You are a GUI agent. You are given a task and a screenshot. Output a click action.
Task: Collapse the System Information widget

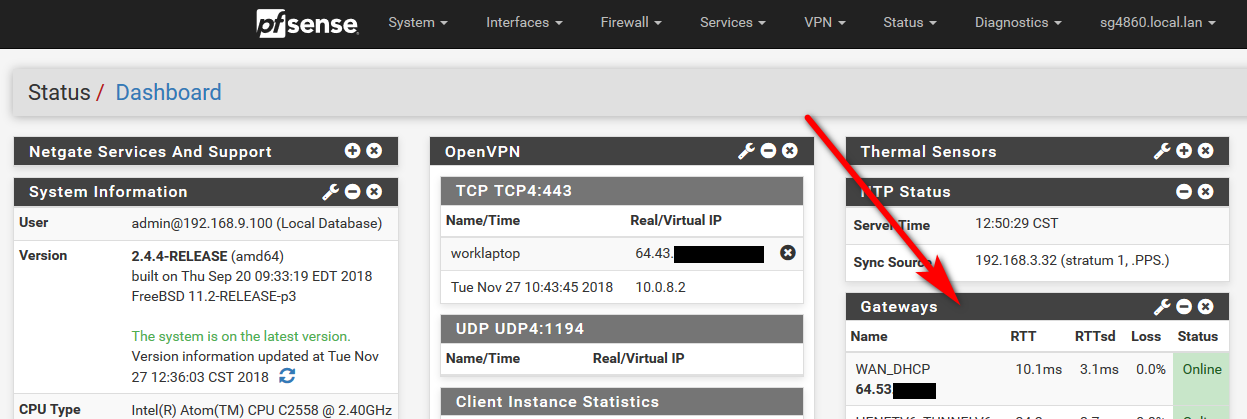352,191
